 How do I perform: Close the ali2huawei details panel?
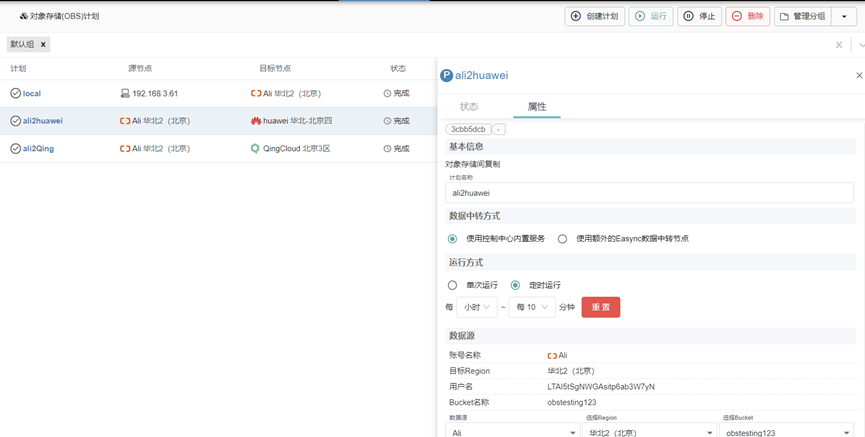point(858,75)
